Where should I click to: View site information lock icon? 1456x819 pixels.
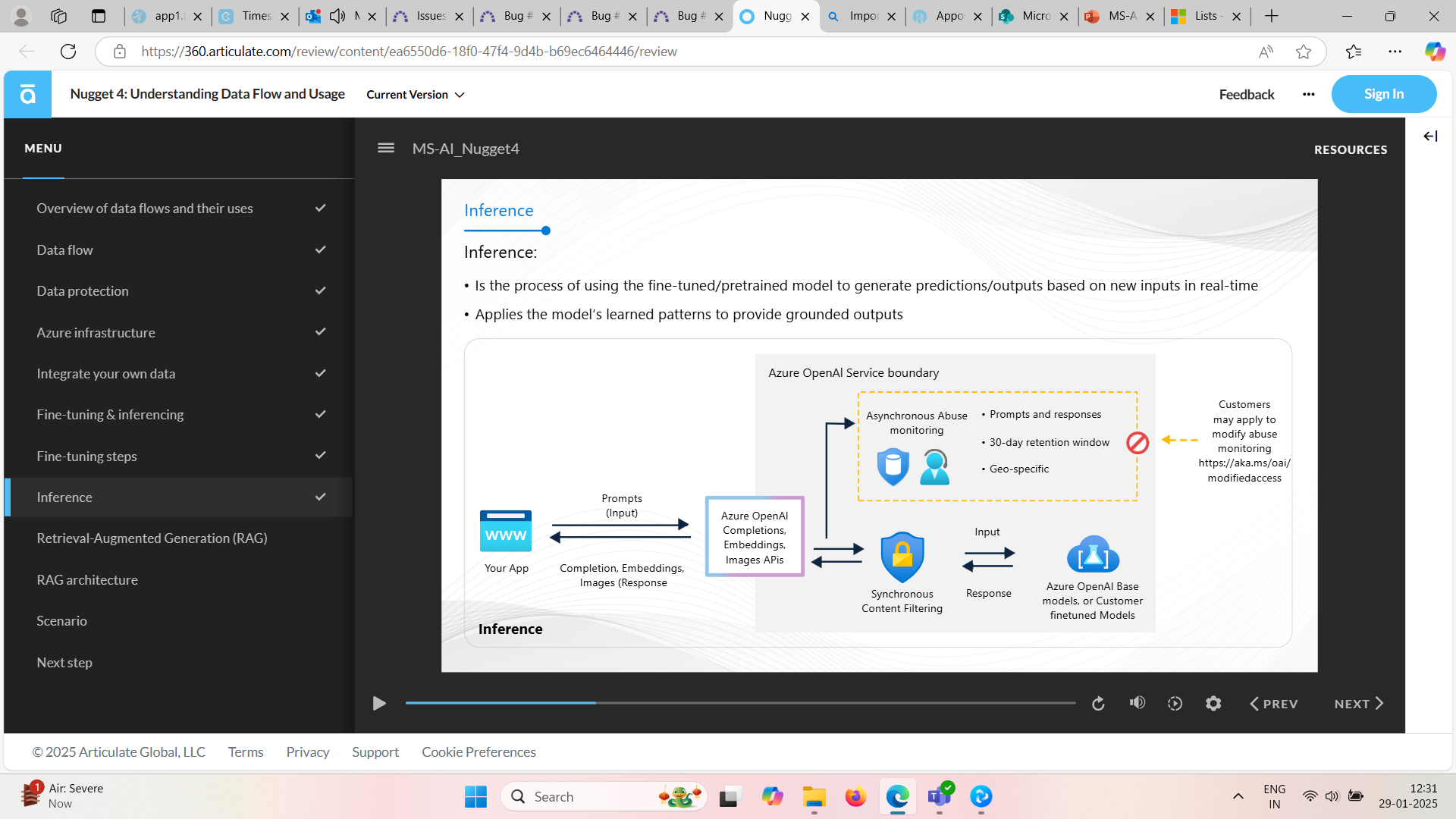pos(119,52)
